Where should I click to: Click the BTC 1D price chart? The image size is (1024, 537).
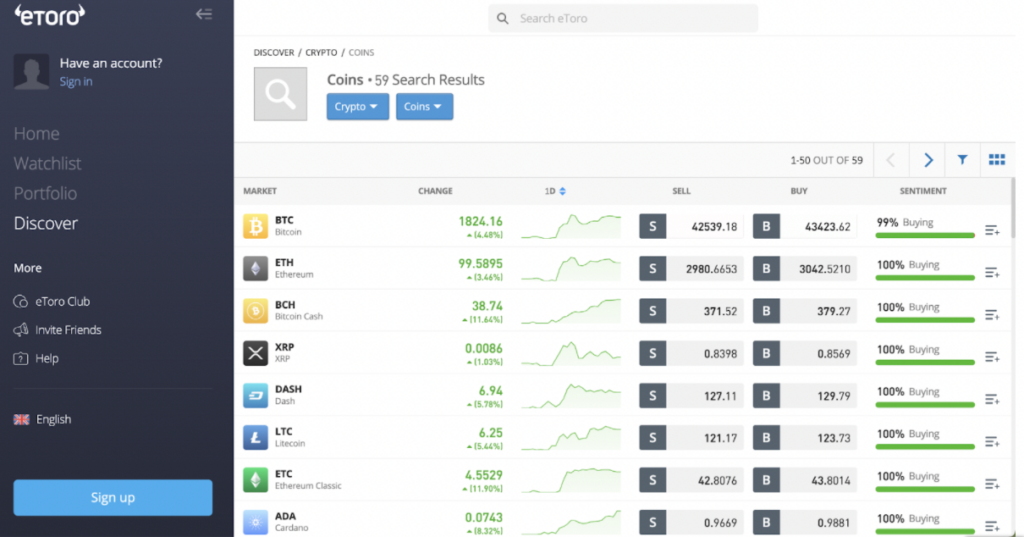[571, 227]
